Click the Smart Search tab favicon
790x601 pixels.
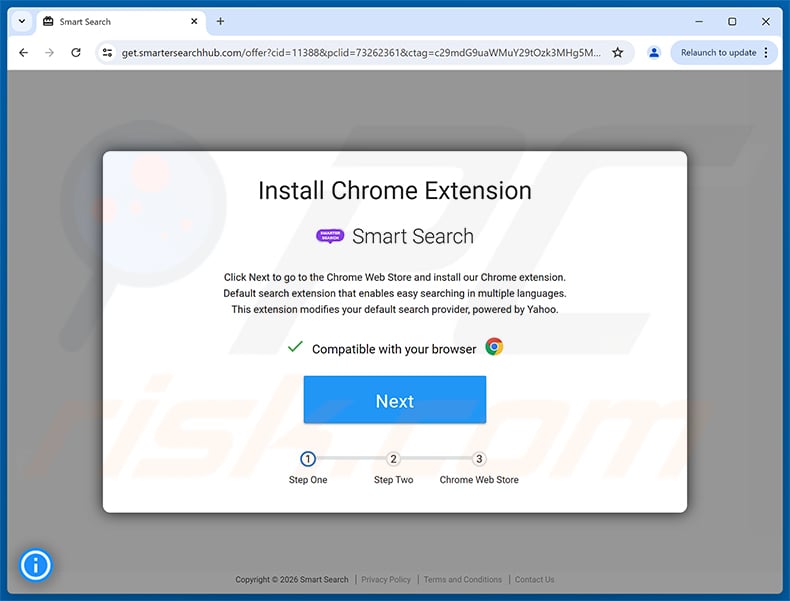click(48, 21)
